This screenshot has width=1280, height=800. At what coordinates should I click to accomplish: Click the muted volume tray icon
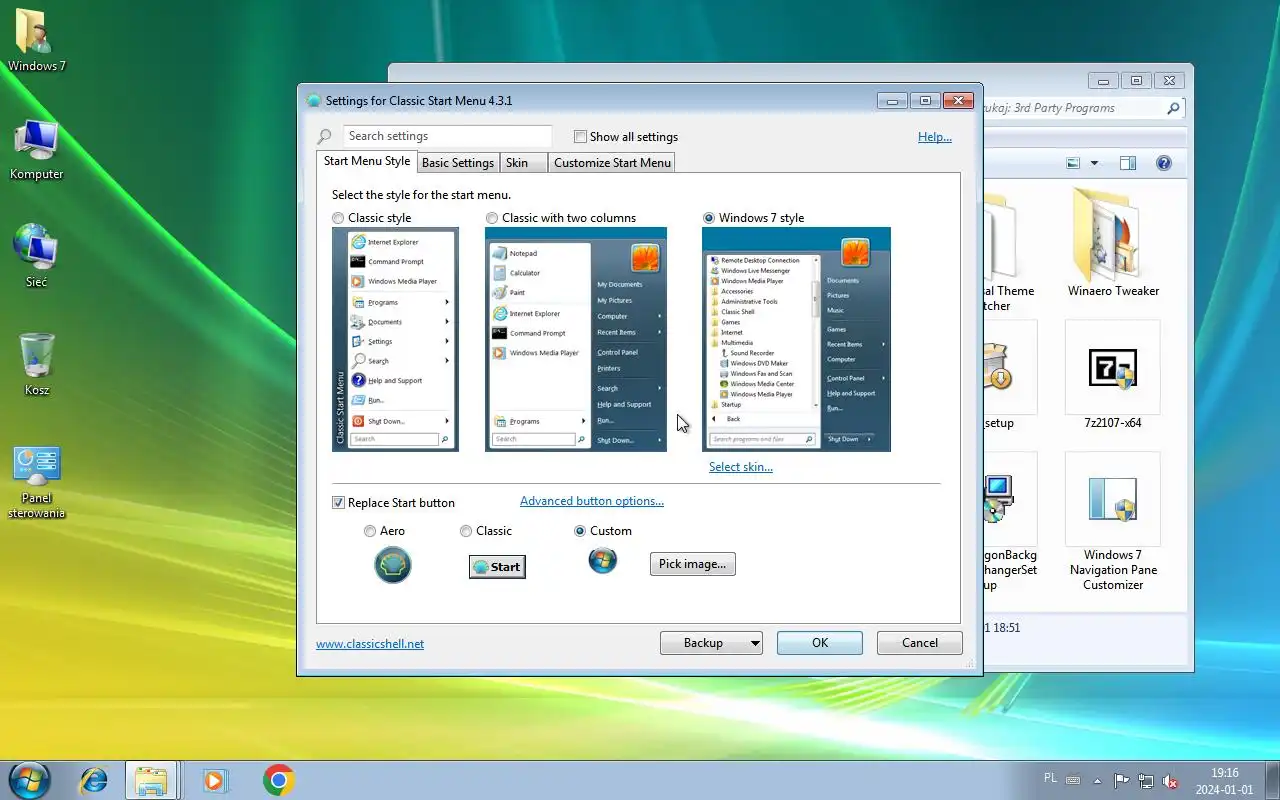point(1170,781)
